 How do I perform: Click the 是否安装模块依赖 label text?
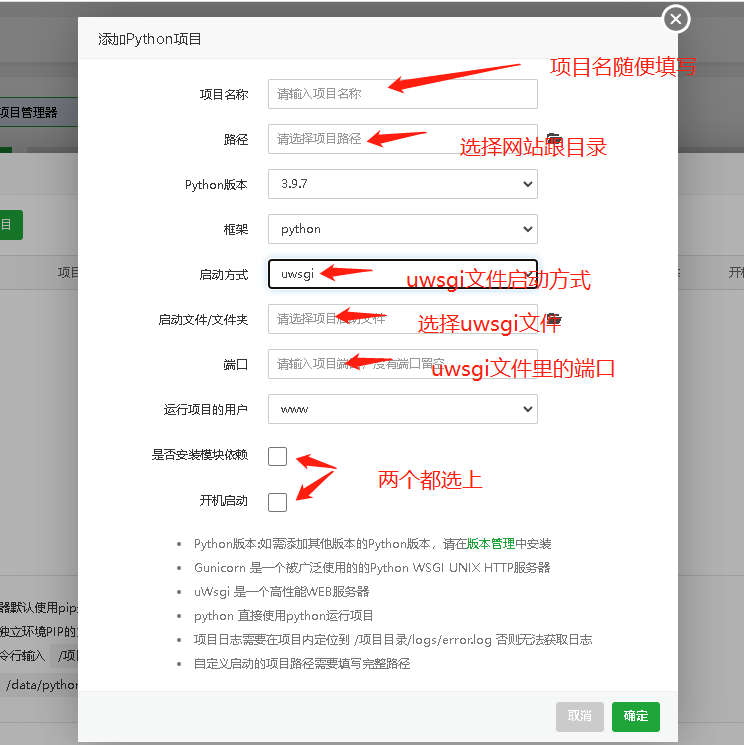coord(199,456)
